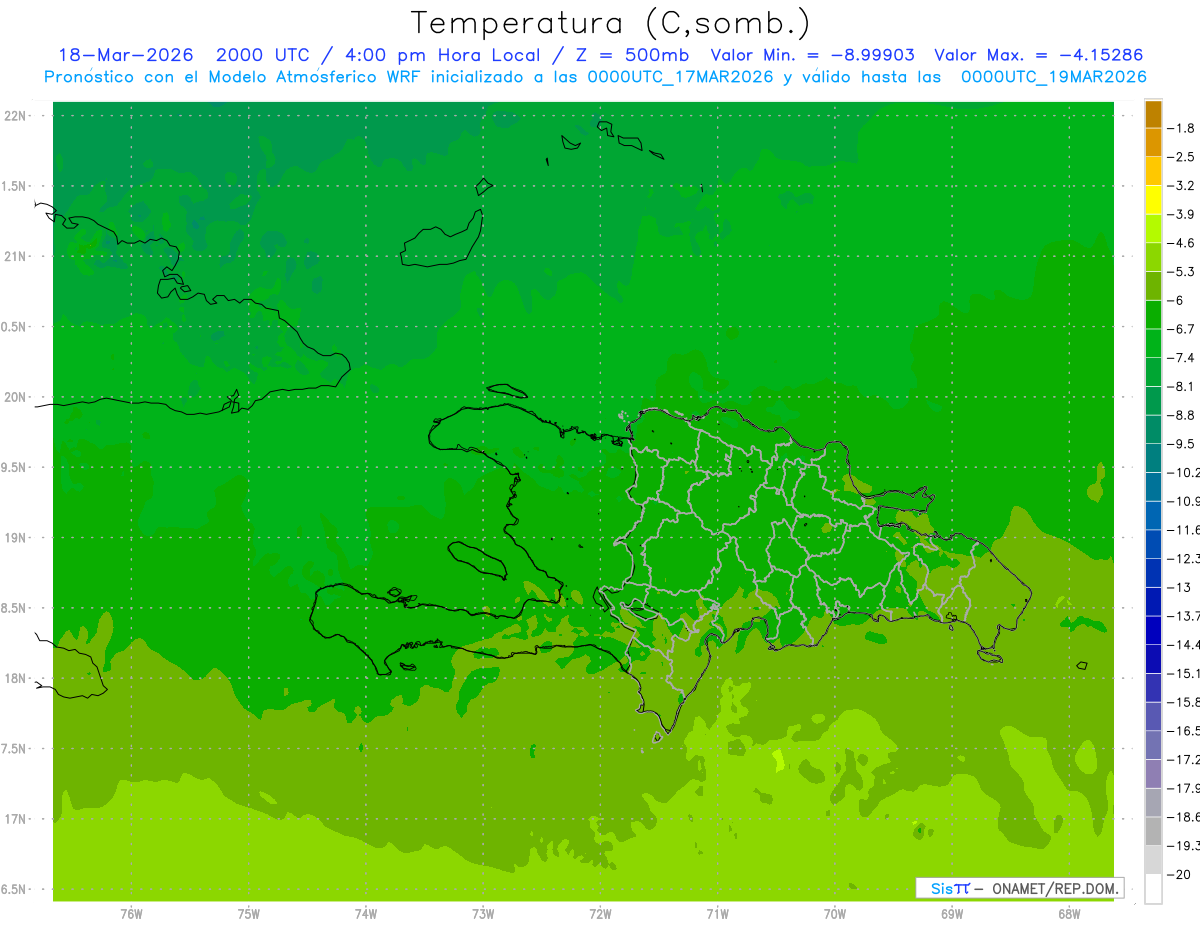Click the "70W" longitude label
Screen dimensions: 1200x927
[x=835, y=914]
